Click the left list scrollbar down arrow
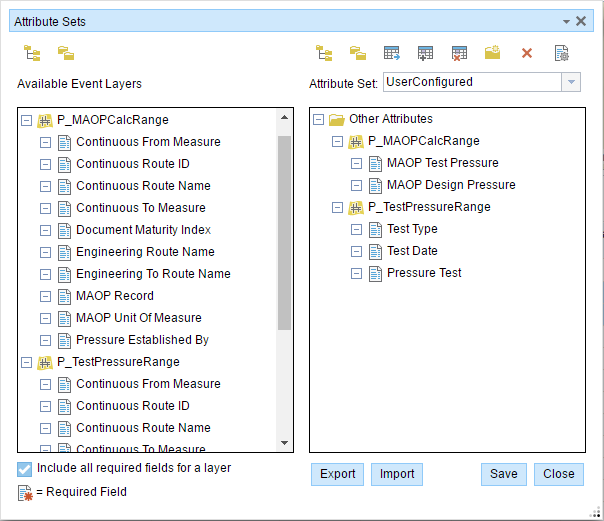The width and height of the screenshot is (604, 521). [284, 443]
